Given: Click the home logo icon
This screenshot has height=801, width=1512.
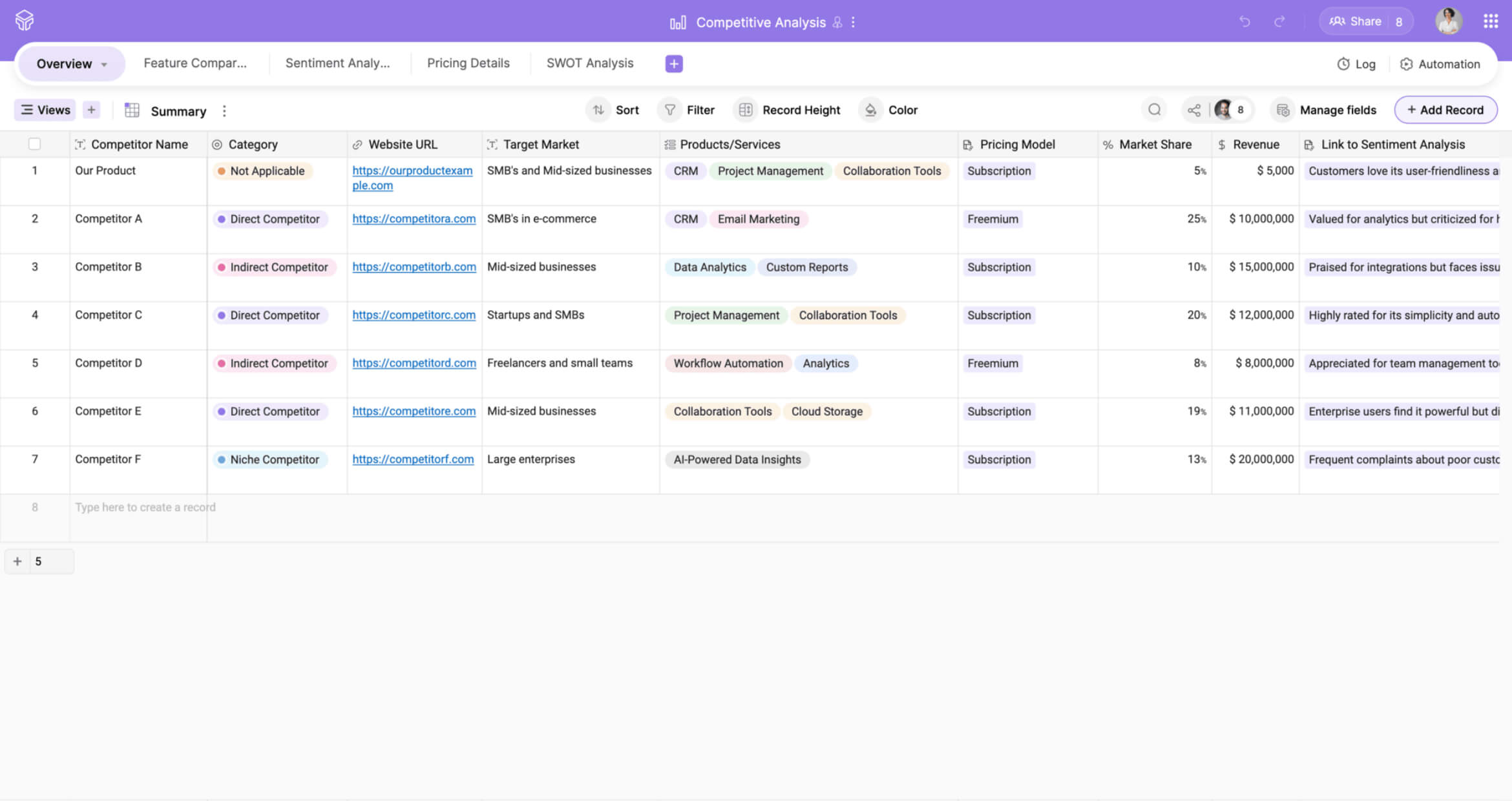Looking at the screenshot, I should [x=25, y=21].
